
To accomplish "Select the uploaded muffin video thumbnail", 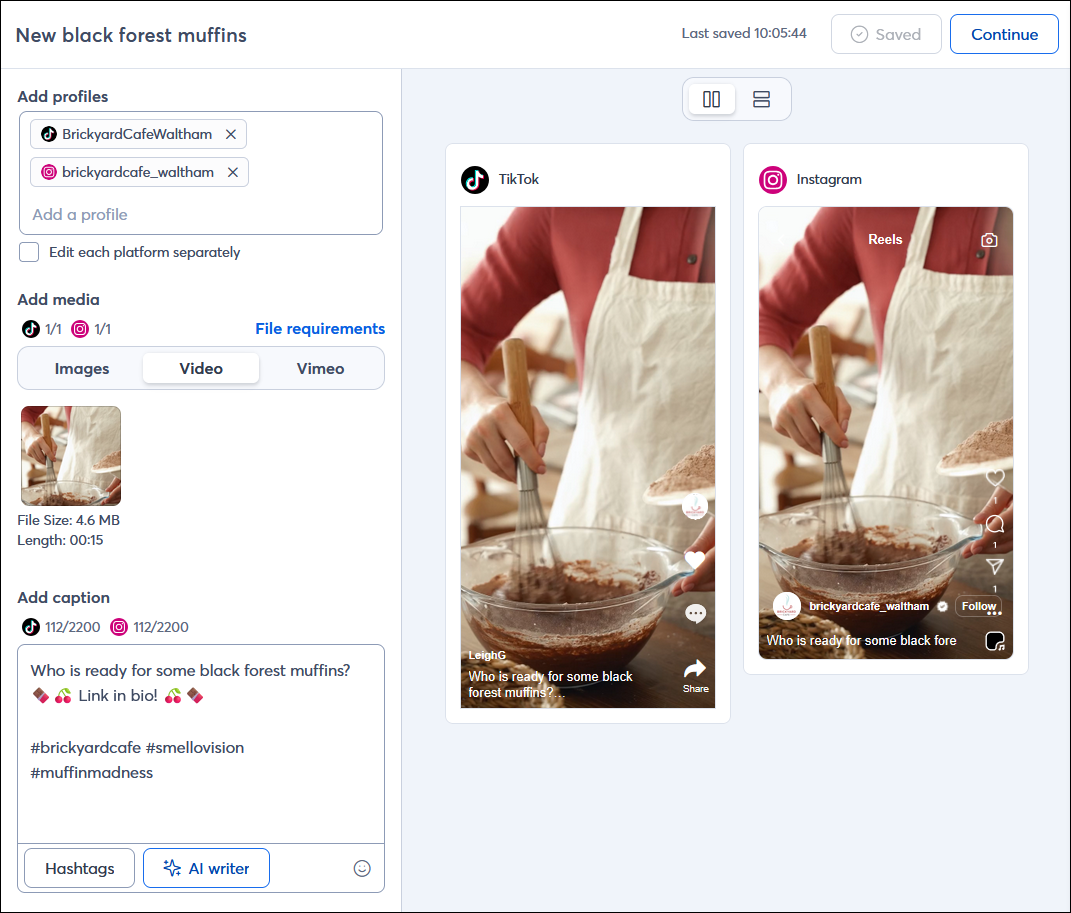I will coord(70,455).
